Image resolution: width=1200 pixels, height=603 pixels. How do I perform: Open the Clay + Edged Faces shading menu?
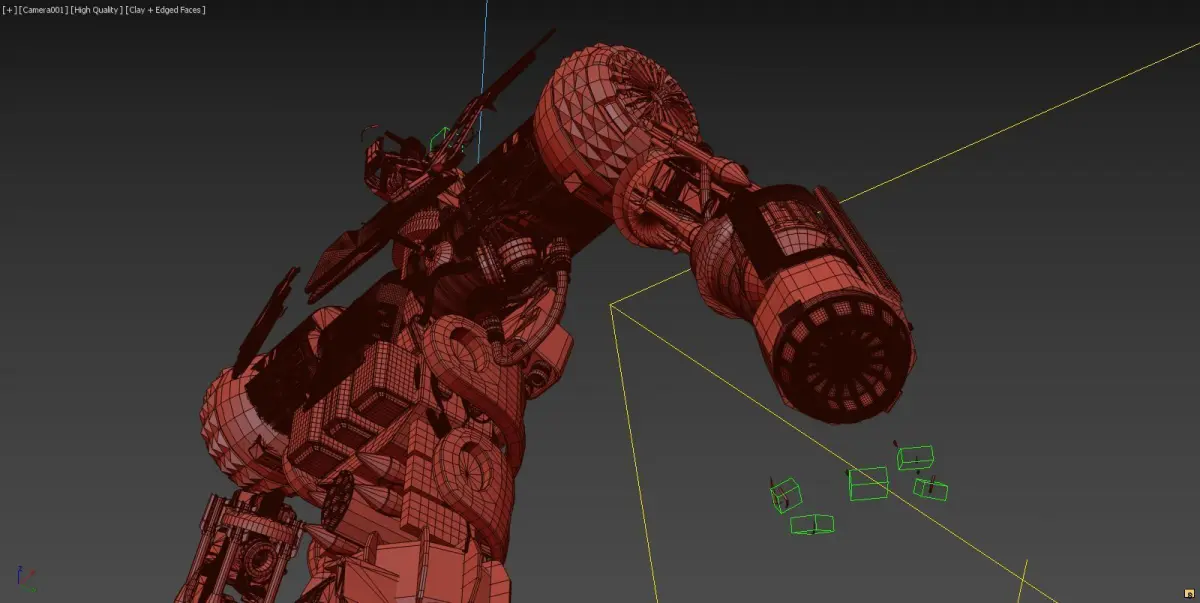[x=165, y=9]
